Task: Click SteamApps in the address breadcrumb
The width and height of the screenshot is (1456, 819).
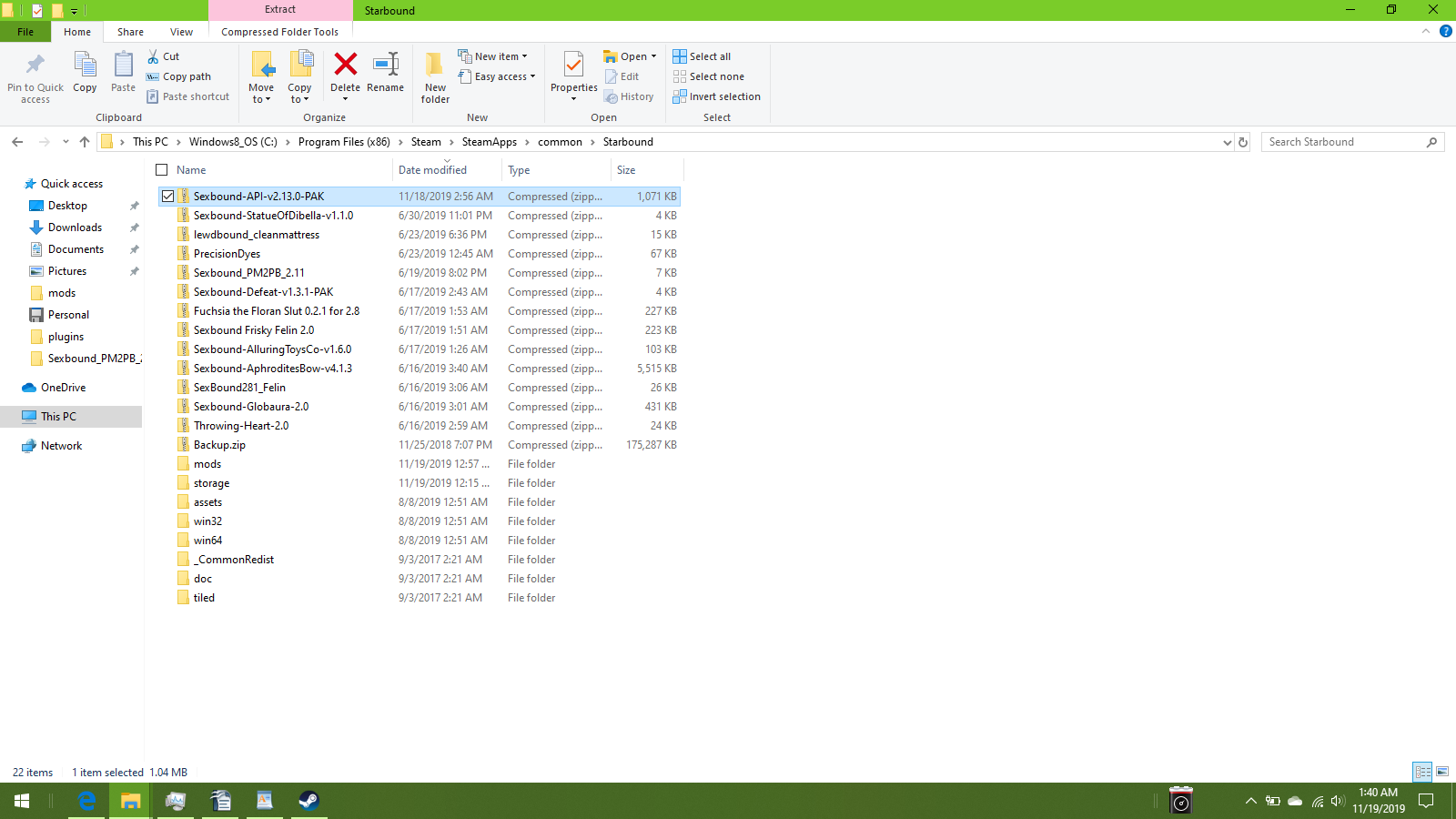Action: 489,142
